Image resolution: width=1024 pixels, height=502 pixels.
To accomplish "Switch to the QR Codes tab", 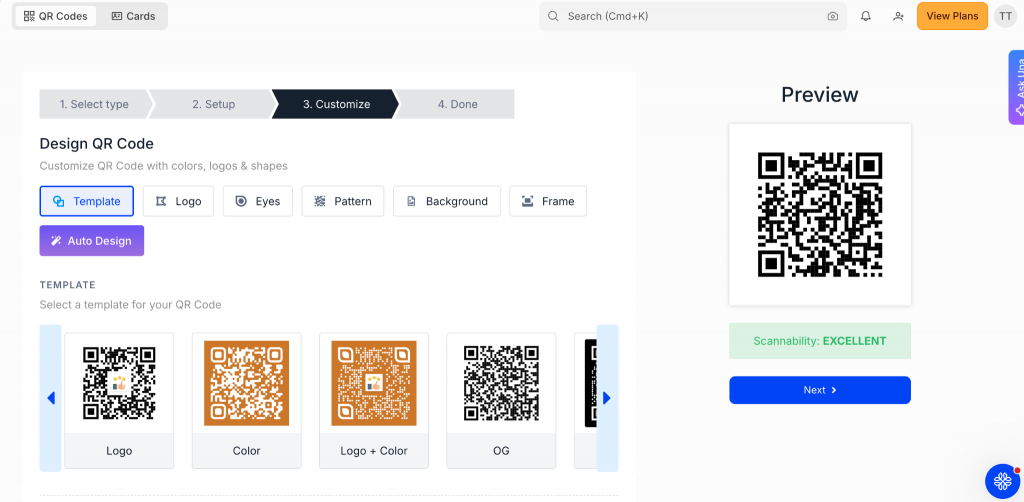I will click(56, 16).
